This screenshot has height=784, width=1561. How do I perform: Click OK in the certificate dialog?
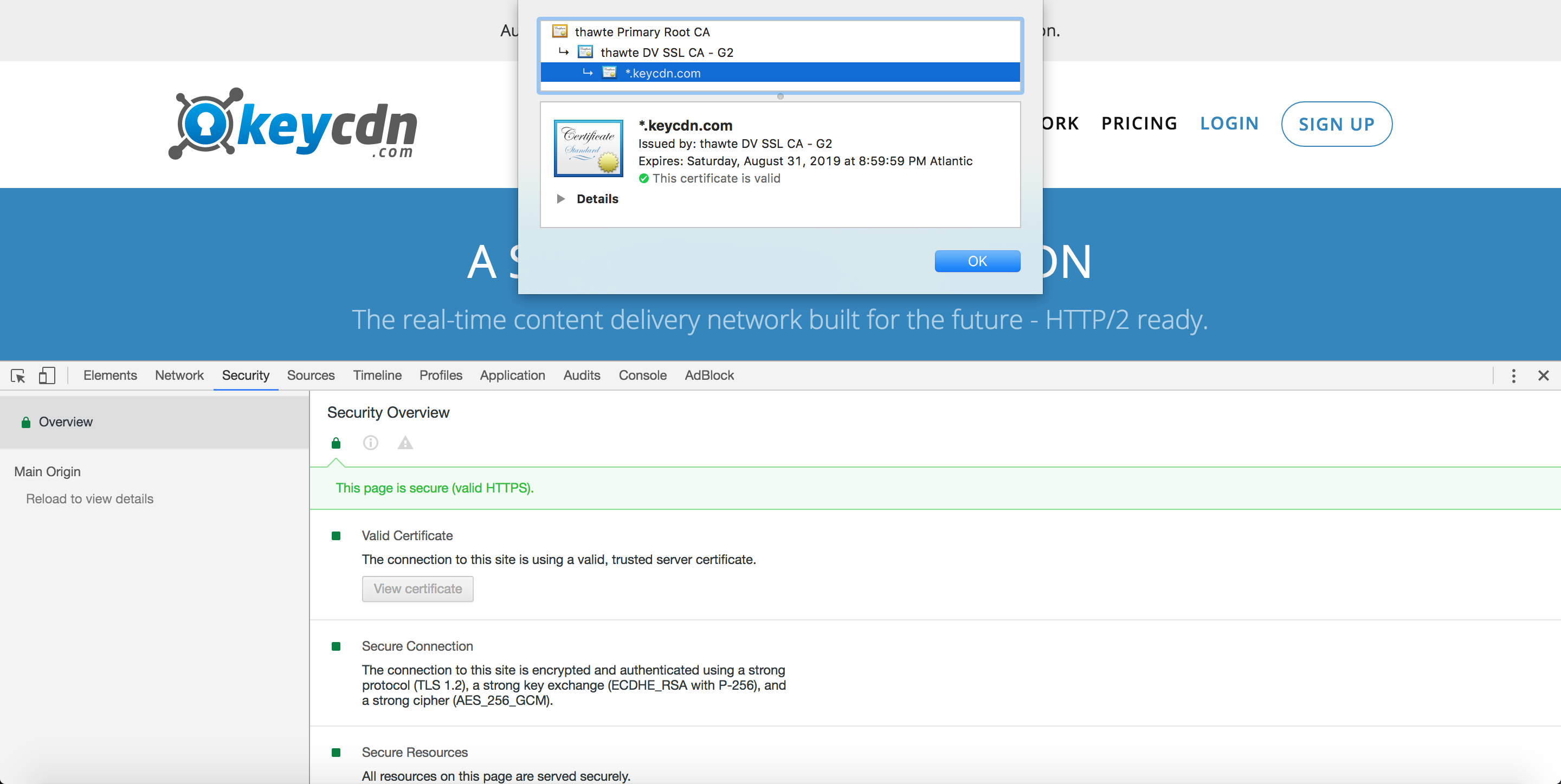977,261
